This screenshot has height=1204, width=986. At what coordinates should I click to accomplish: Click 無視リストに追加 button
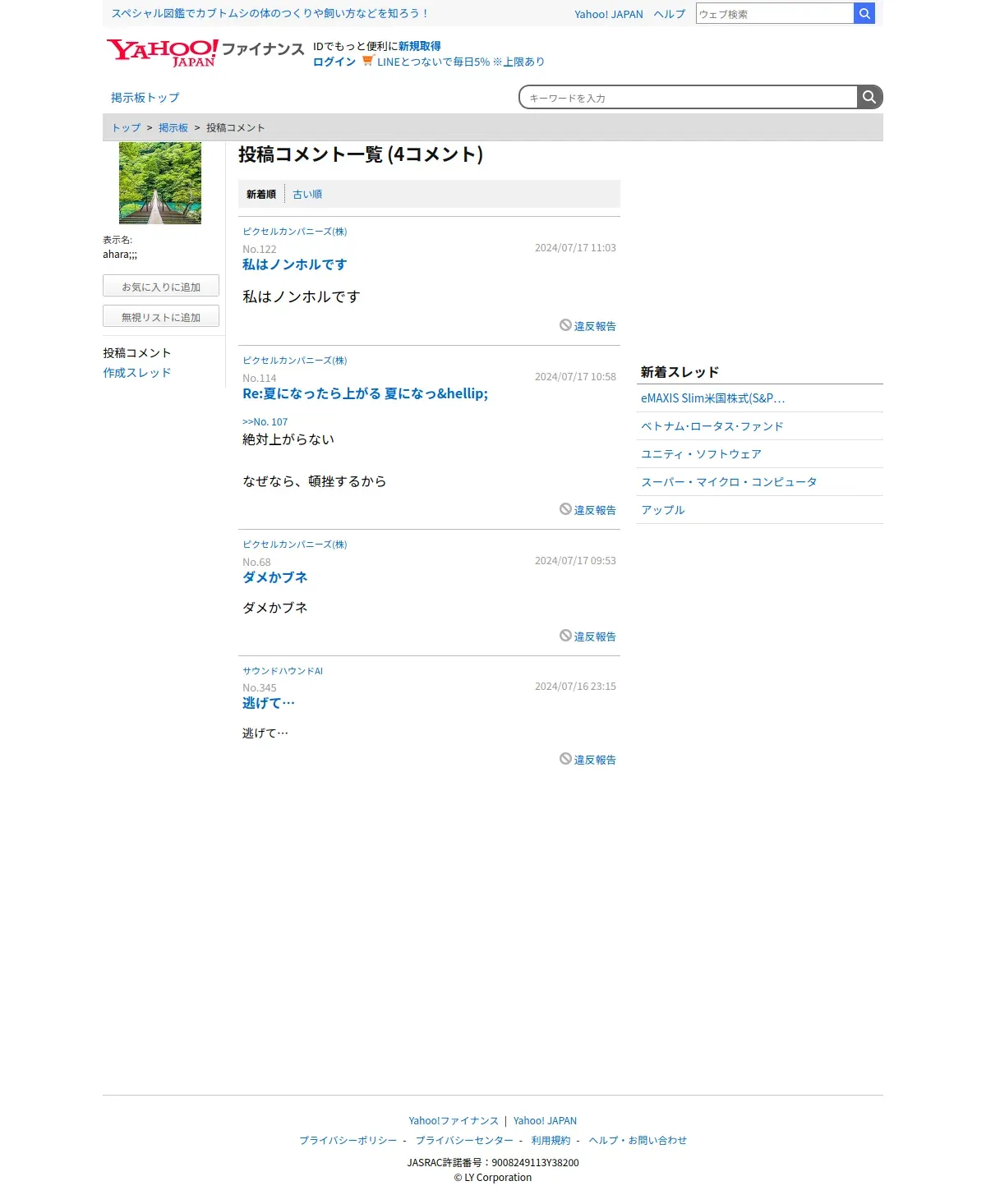click(x=161, y=316)
